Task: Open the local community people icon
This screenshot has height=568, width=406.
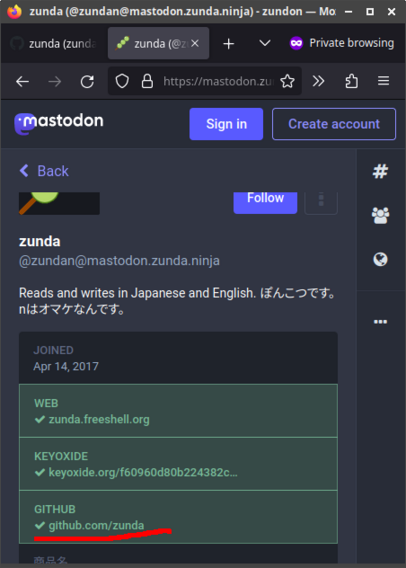Action: (380, 216)
